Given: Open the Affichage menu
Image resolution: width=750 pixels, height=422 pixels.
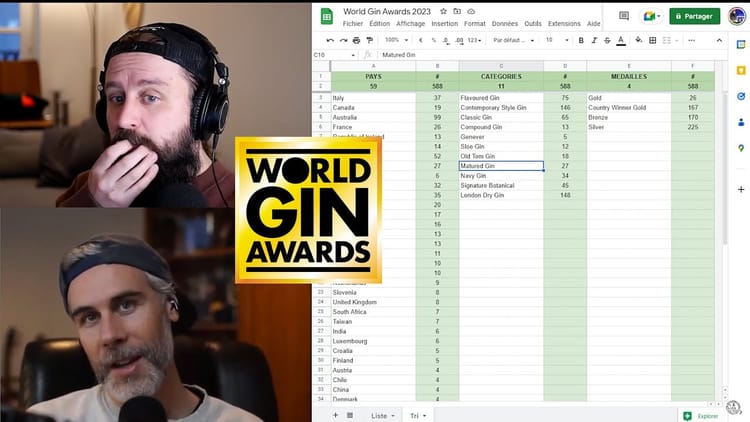Looking at the screenshot, I should [x=410, y=23].
